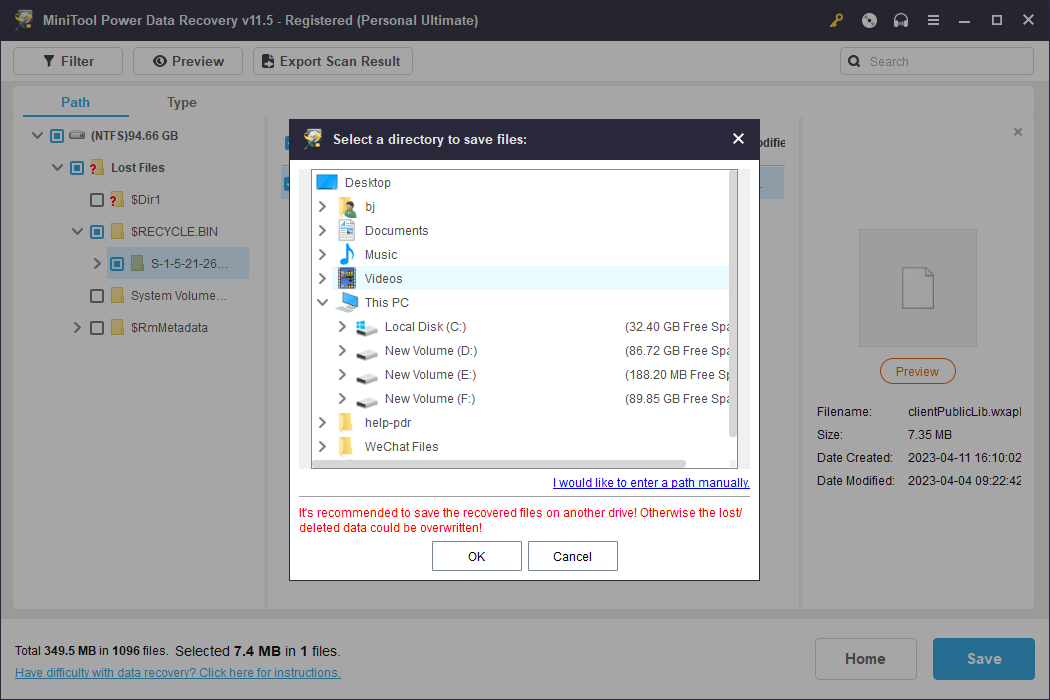The width and height of the screenshot is (1050, 700).
Task: Click the $Dir1 folder icon
Action: tap(117, 200)
